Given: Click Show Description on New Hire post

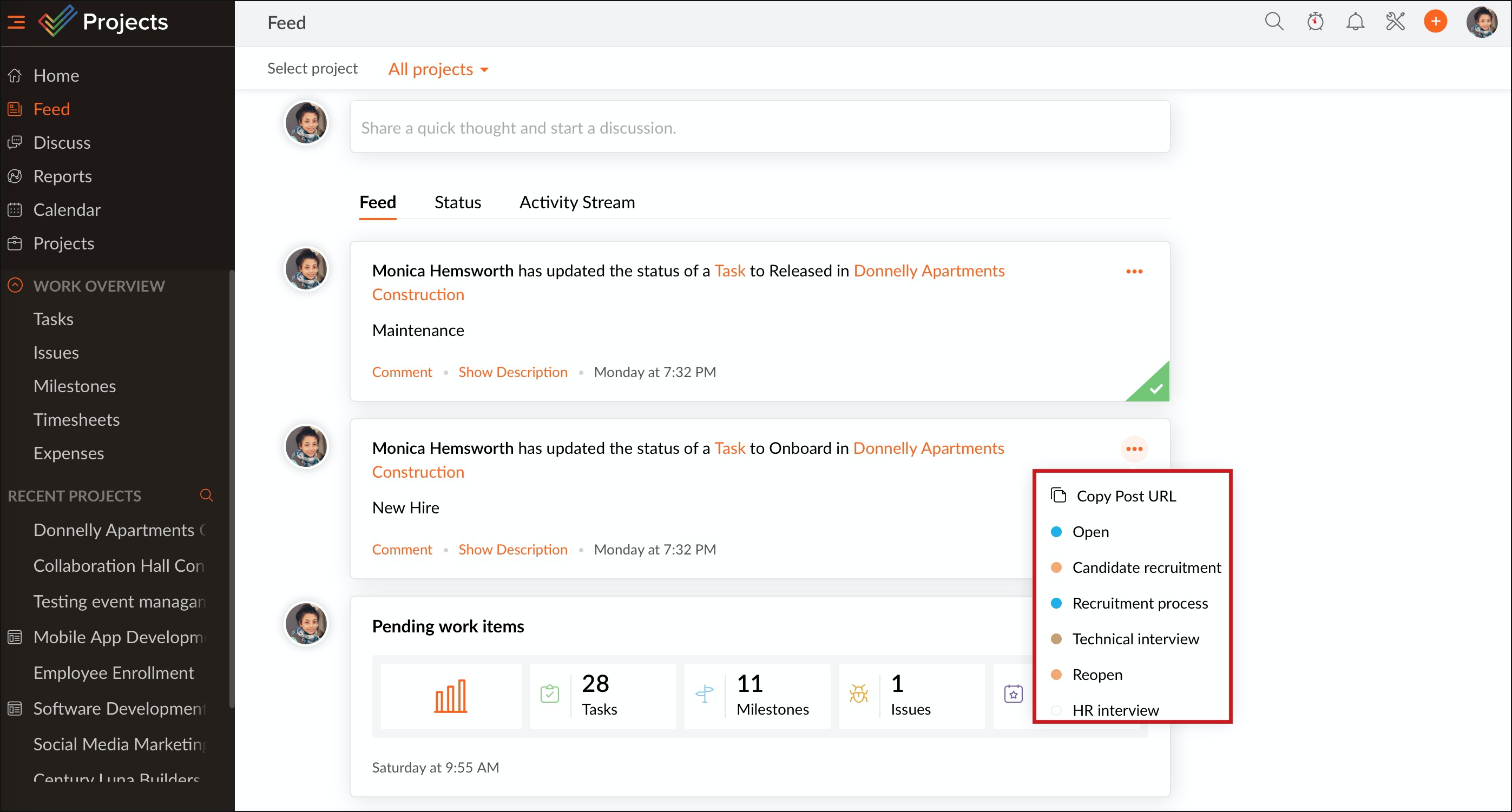Looking at the screenshot, I should [512, 550].
